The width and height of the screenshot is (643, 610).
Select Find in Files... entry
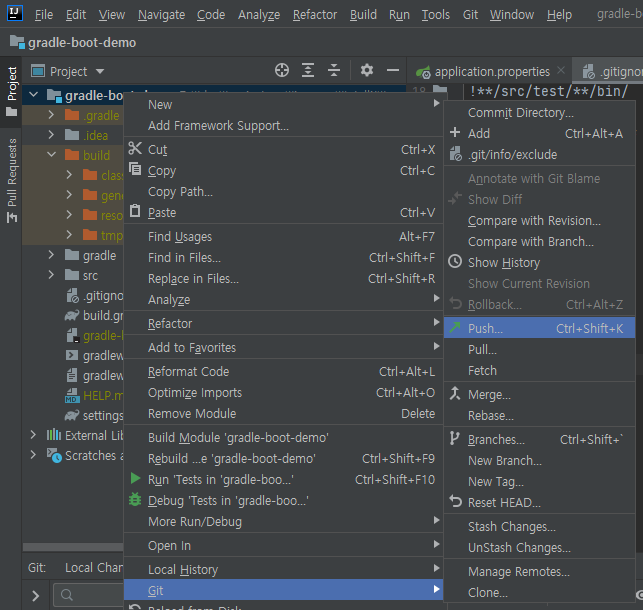pyautogui.click(x=283, y=257)
